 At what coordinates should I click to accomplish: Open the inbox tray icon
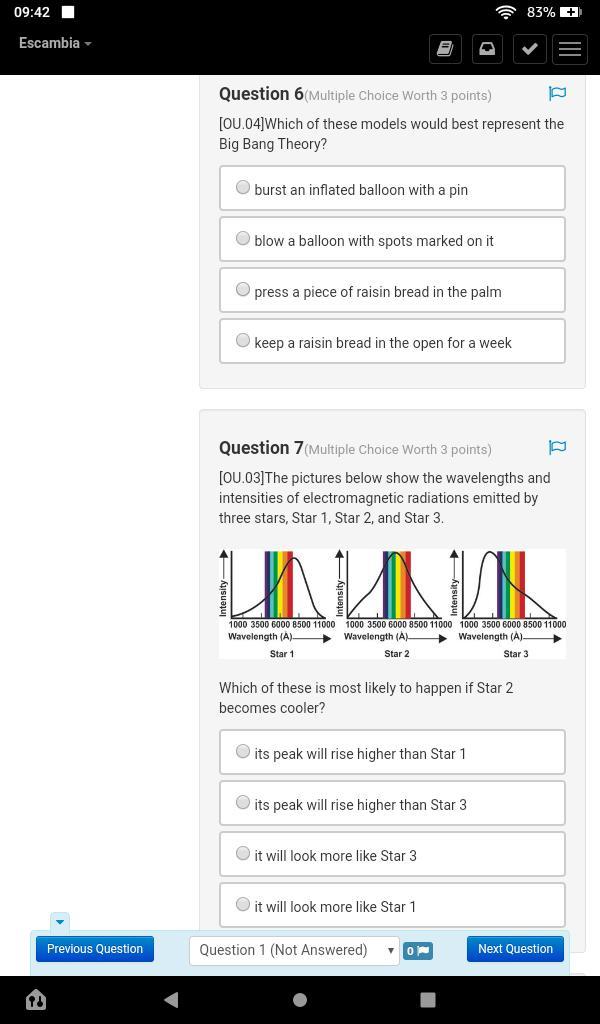pyautogui.click(x=487, y=48)
